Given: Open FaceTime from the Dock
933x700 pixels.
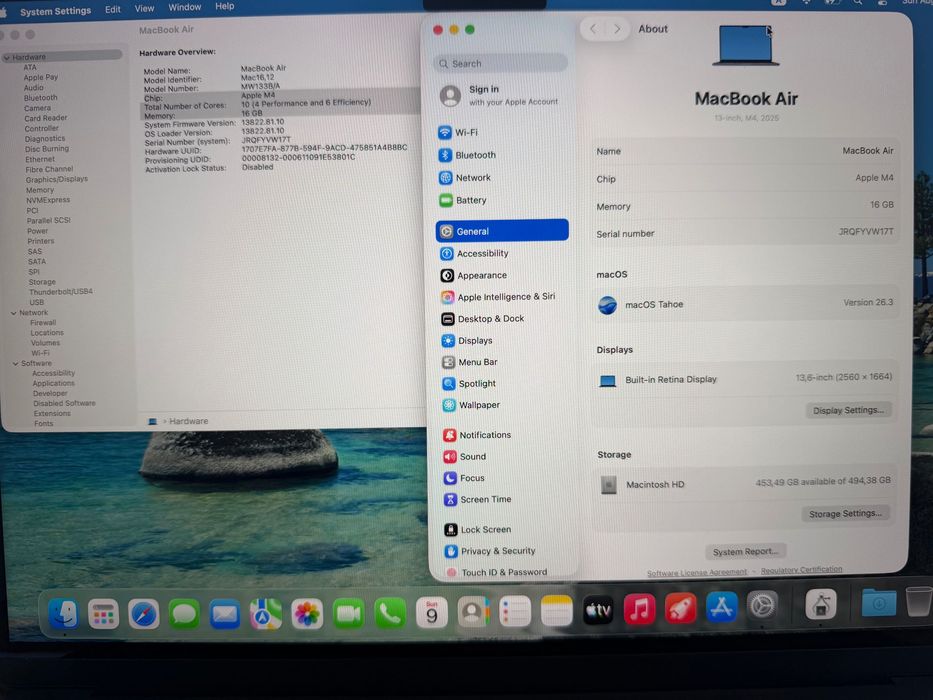Looking at the screenshot, I should 349,614.
